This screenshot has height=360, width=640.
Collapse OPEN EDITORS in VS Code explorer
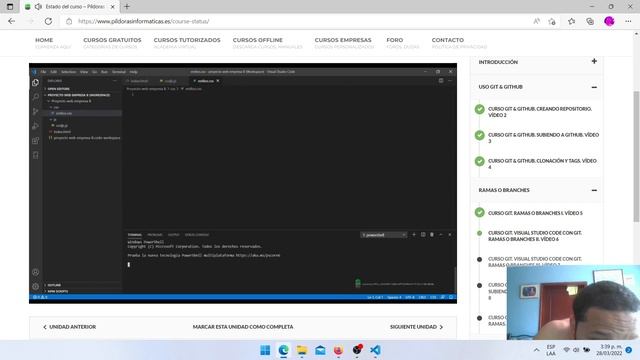click(58, 89)
